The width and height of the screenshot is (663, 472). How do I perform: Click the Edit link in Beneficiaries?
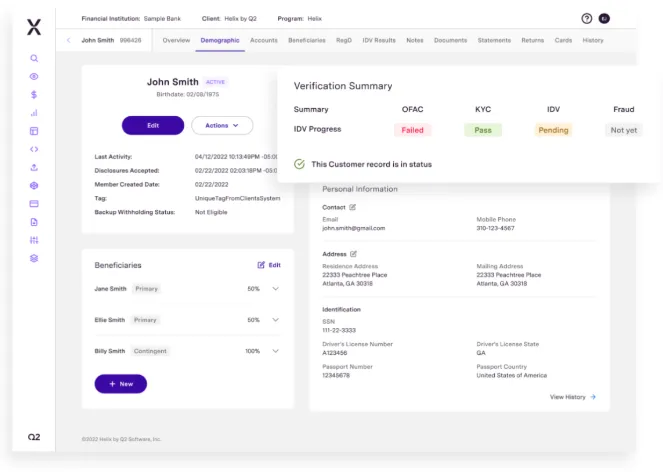point(269,265)
